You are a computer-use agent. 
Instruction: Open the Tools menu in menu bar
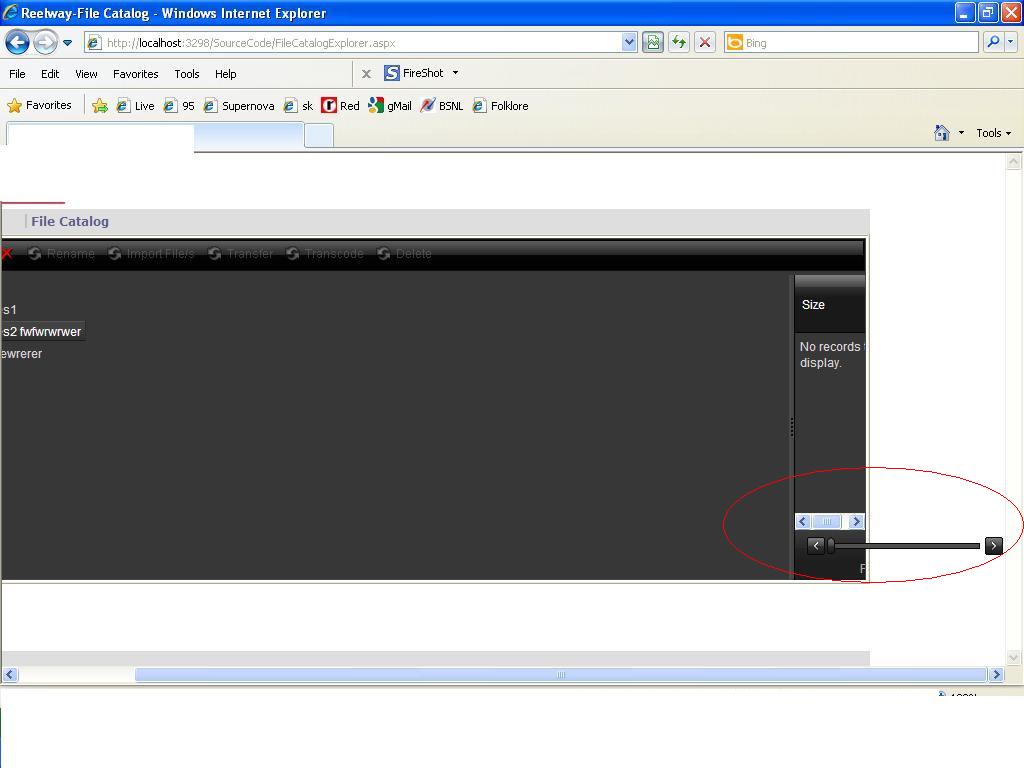[187, 74]
